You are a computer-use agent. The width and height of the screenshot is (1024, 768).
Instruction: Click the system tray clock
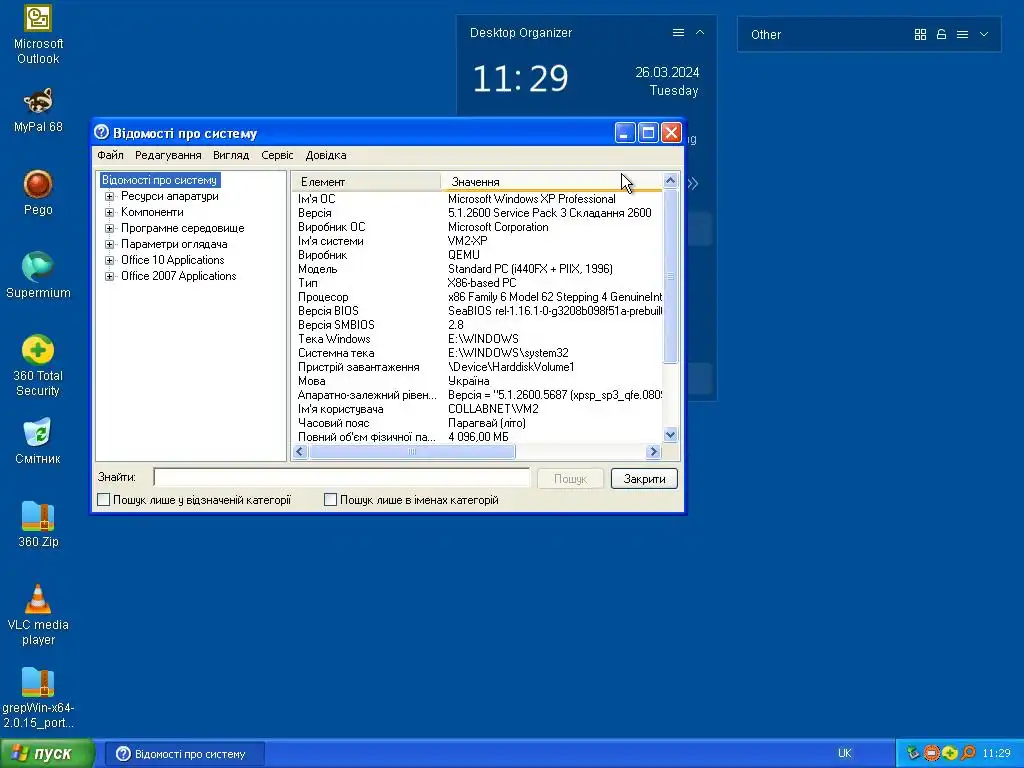tap(996, 754)
